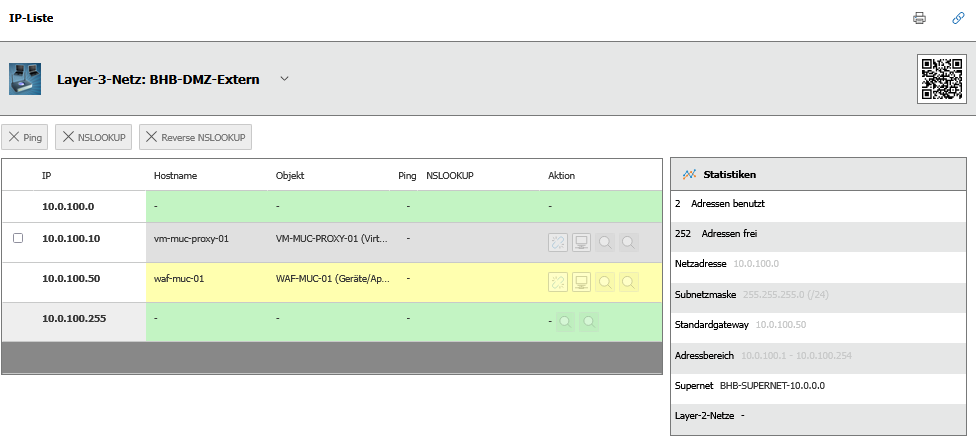976x441 pixels.
Task: Click the computer icon for 10.0.100.50 row
Action: coord(581,282)
